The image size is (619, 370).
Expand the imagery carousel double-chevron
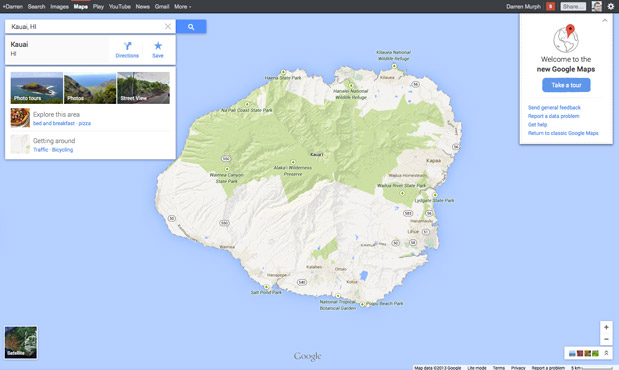tap(606, 353)
